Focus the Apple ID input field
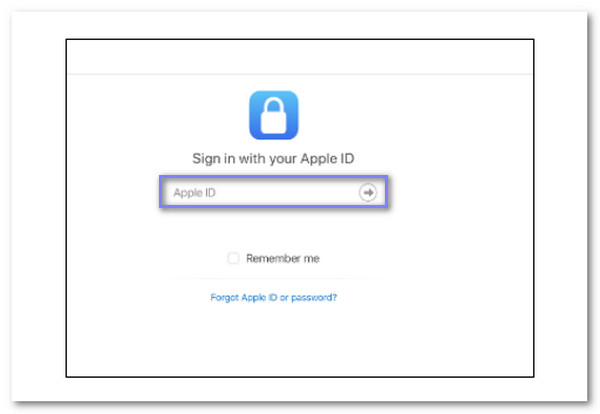Image resolution: width=600 pixels, height=414 pixels. [x=274, y=192]
